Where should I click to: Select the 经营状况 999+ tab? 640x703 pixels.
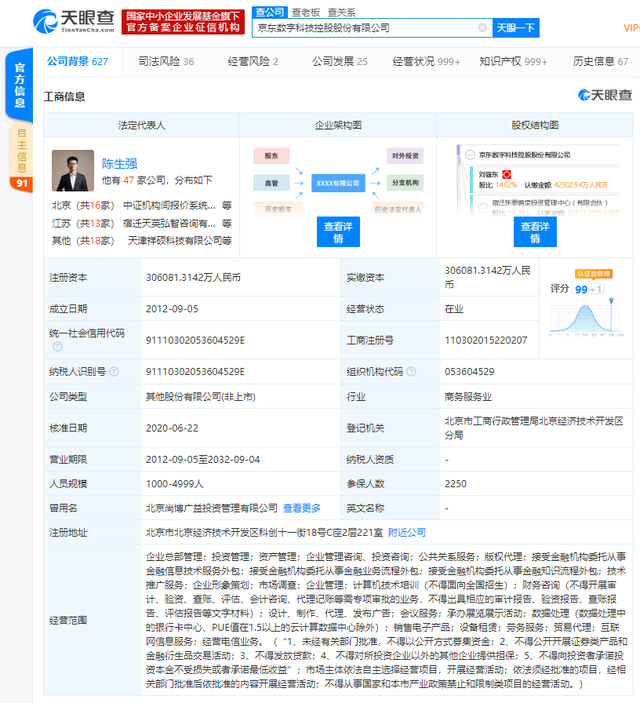pos(426,61)
